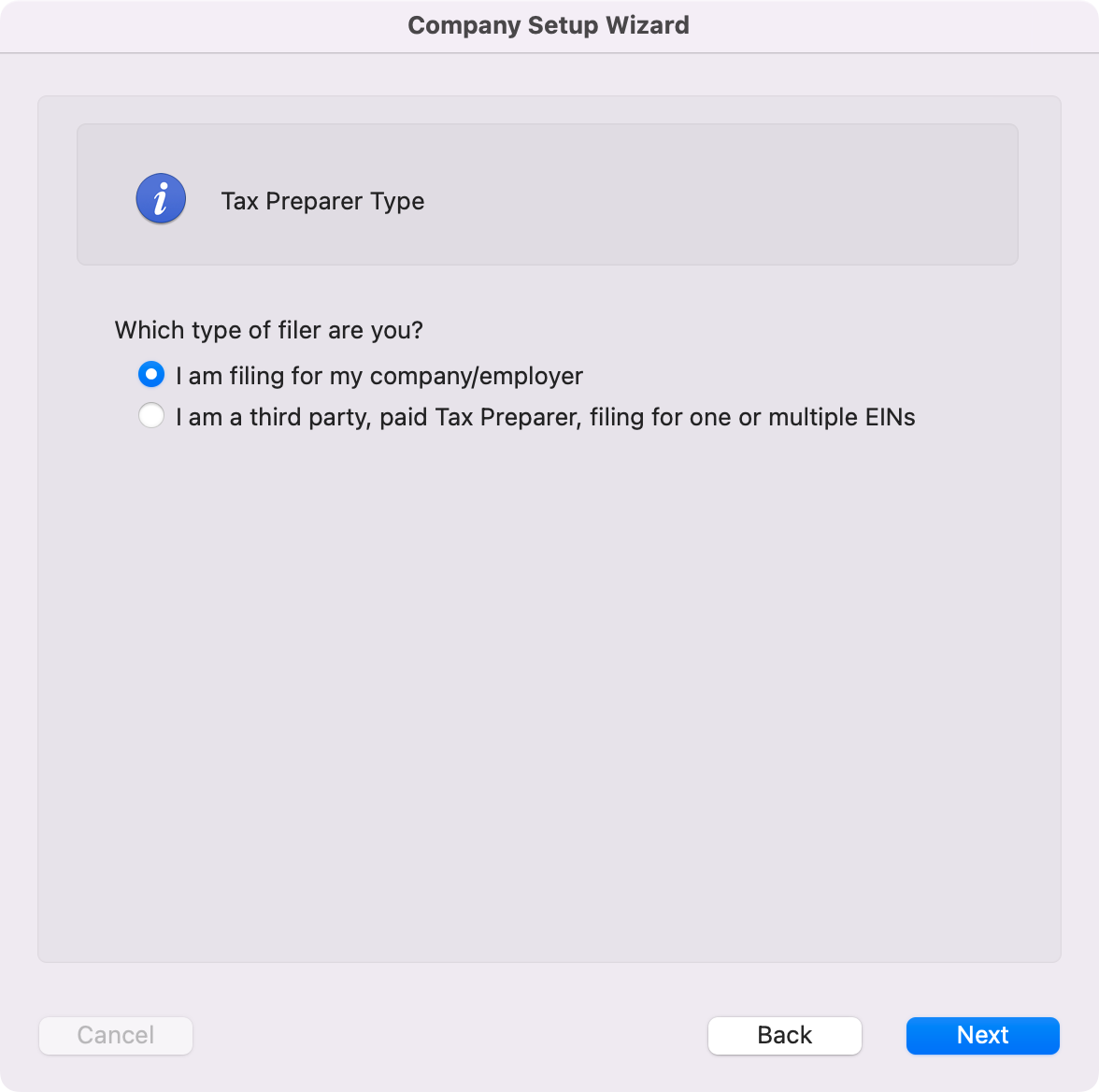Click the greyed-out Cancel button

(x=116, y=1035)
